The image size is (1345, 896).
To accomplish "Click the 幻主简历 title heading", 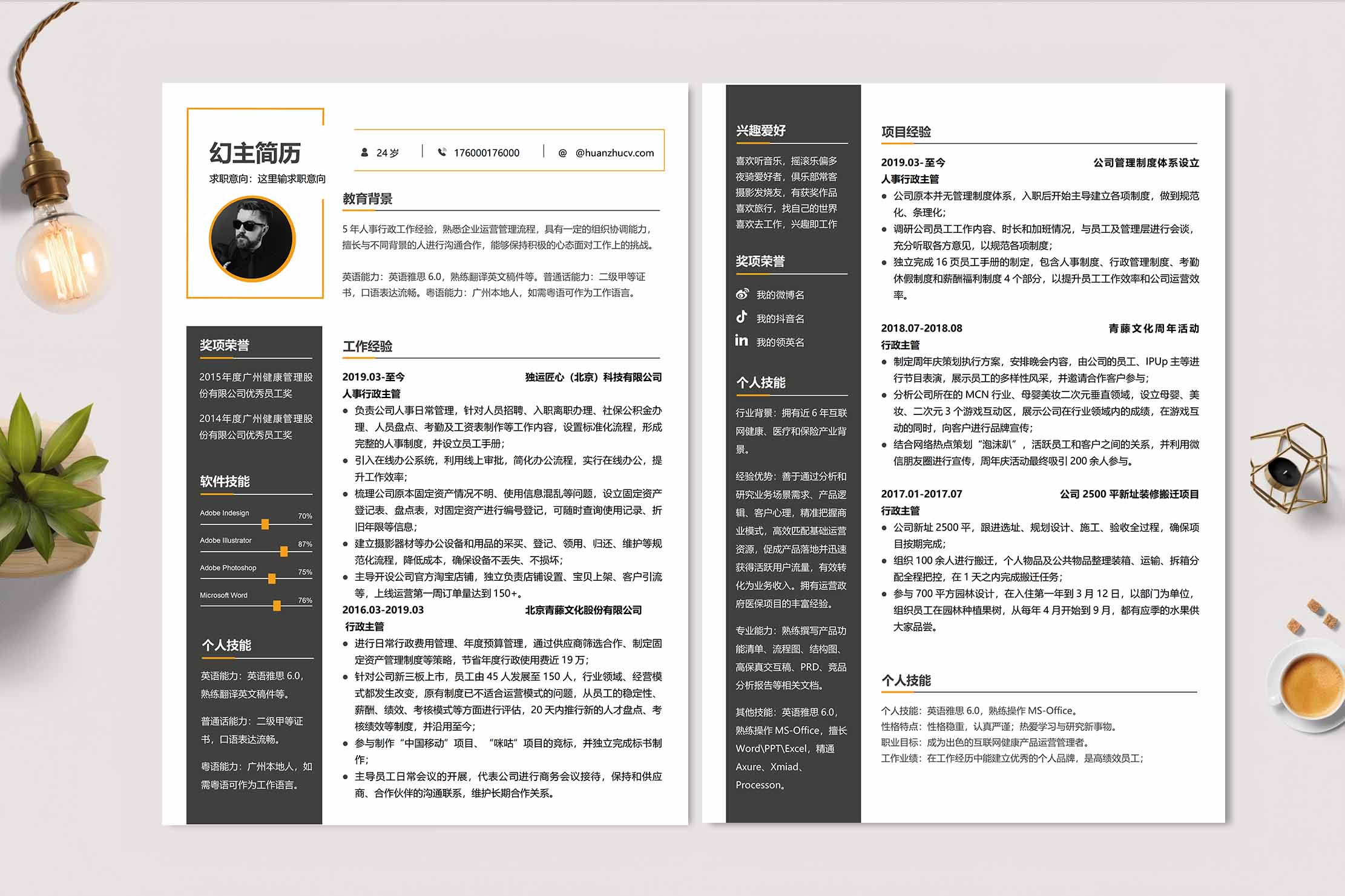I will [255, 153].
